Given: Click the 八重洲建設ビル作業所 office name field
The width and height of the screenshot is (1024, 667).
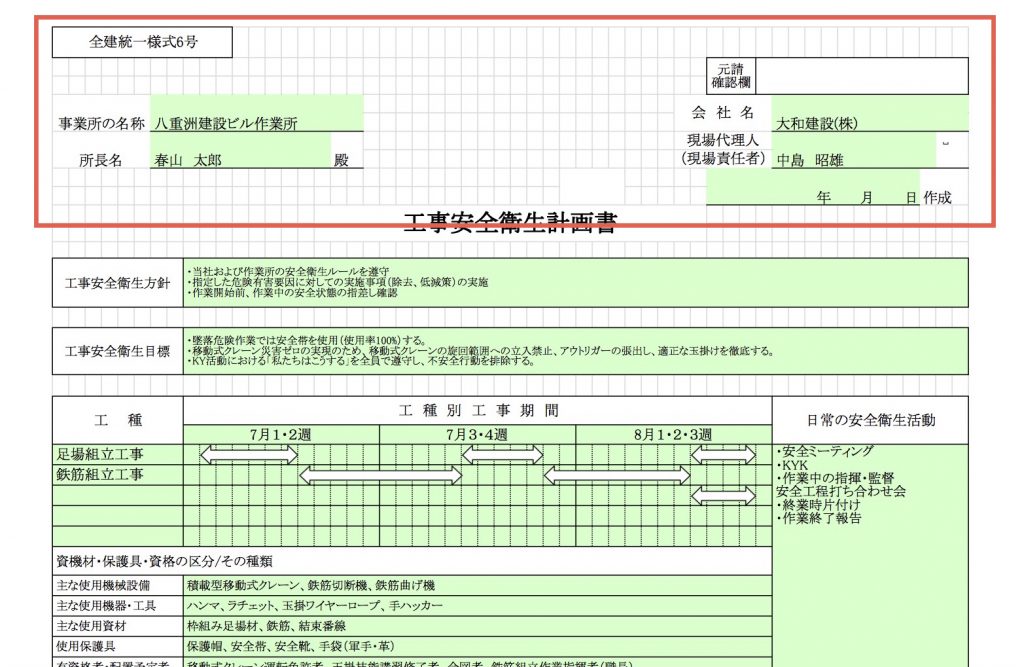Looking at the screenshot, I should point(257,114).
